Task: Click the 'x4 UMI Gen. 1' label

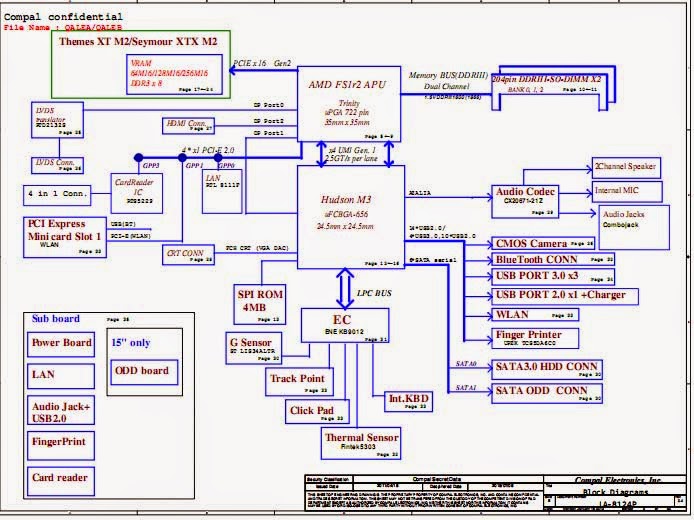Action: (x=352, y=150)
